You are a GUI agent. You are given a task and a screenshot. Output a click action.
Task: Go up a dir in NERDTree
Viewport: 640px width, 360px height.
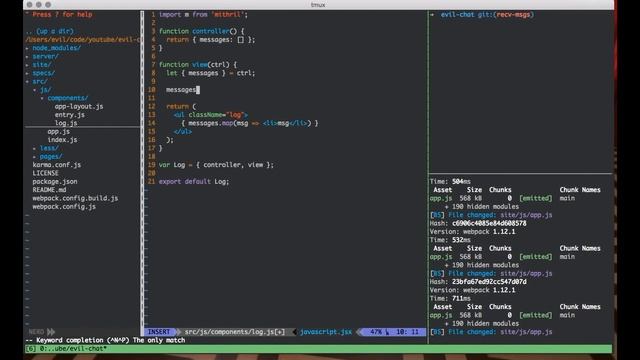pos(49,31)
